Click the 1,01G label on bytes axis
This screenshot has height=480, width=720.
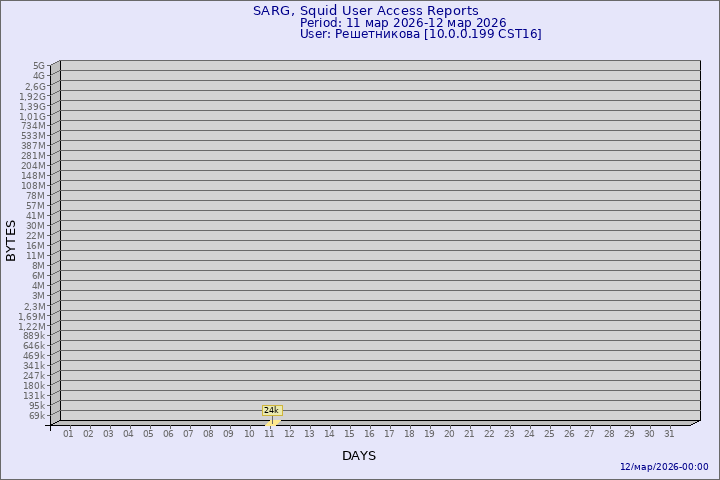coord(32,116)
